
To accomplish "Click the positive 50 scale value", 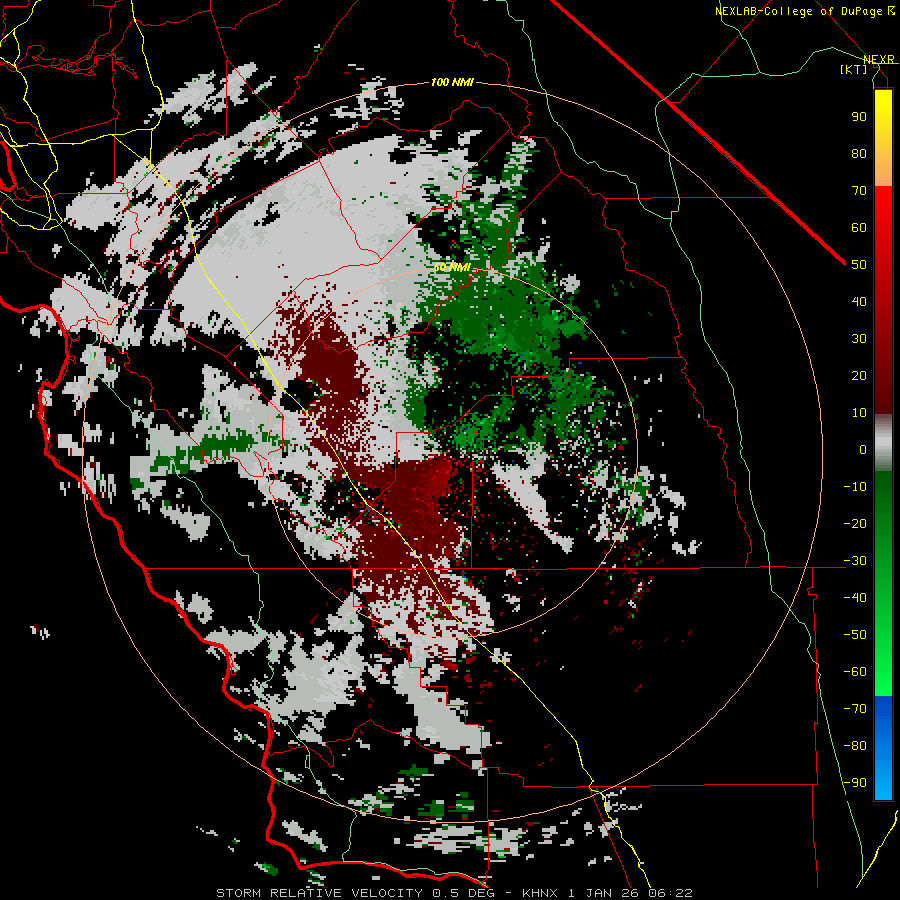I will (859, 265).
